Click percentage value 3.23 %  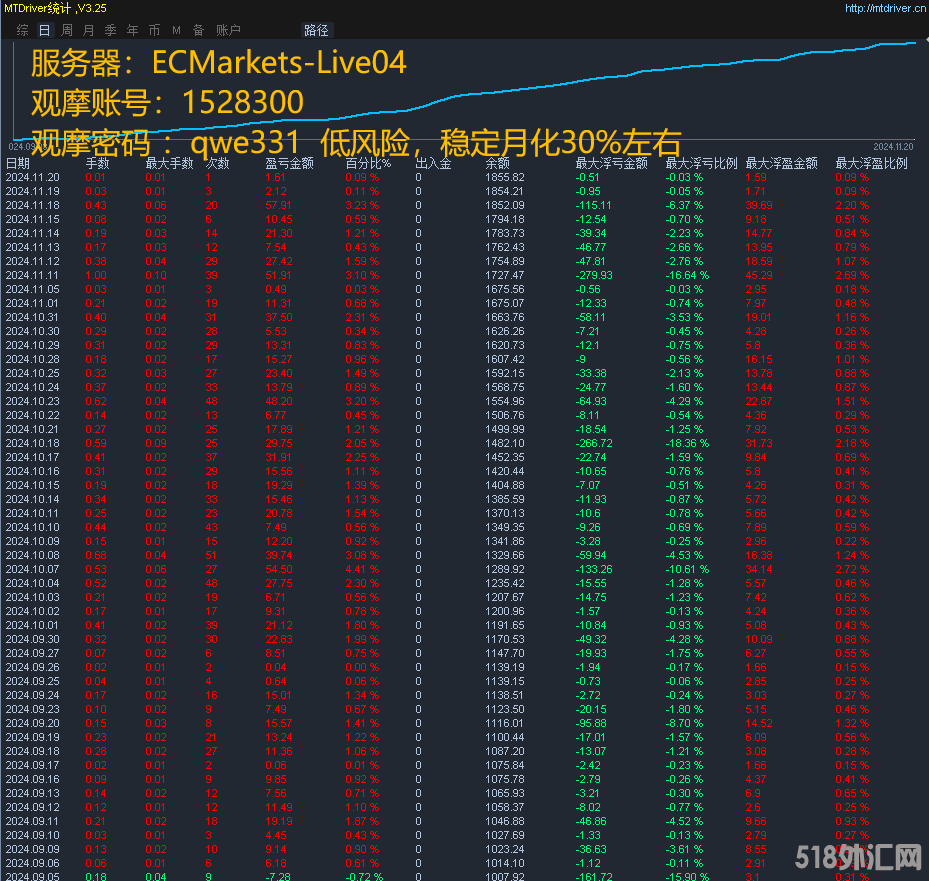point(363,205)
